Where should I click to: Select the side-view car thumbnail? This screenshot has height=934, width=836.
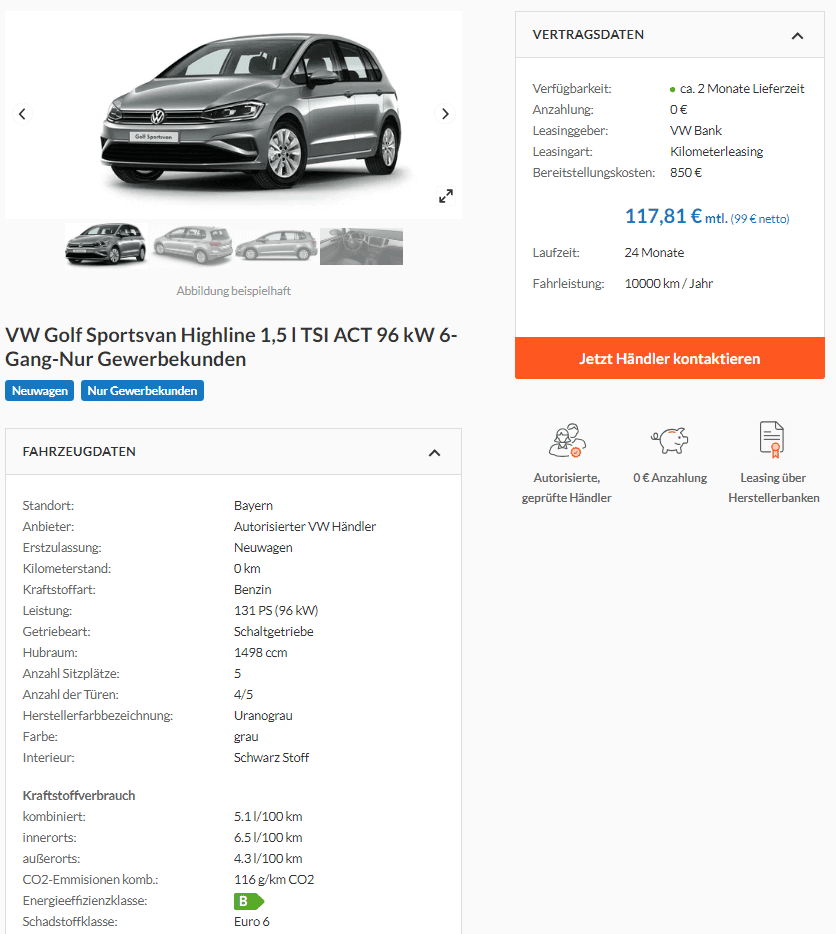tap(276, 245)
